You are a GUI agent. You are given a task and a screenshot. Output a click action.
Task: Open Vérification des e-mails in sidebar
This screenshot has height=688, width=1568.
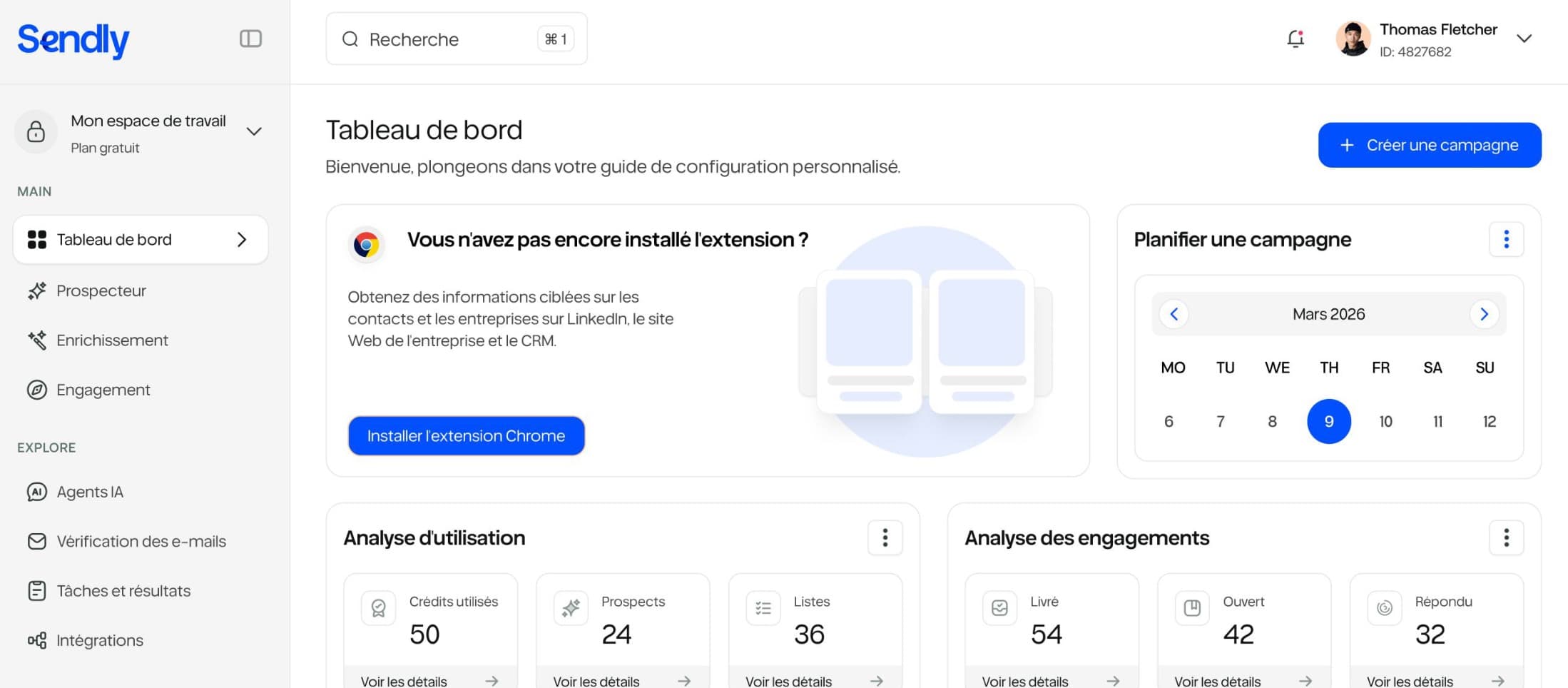pos(141,541)
